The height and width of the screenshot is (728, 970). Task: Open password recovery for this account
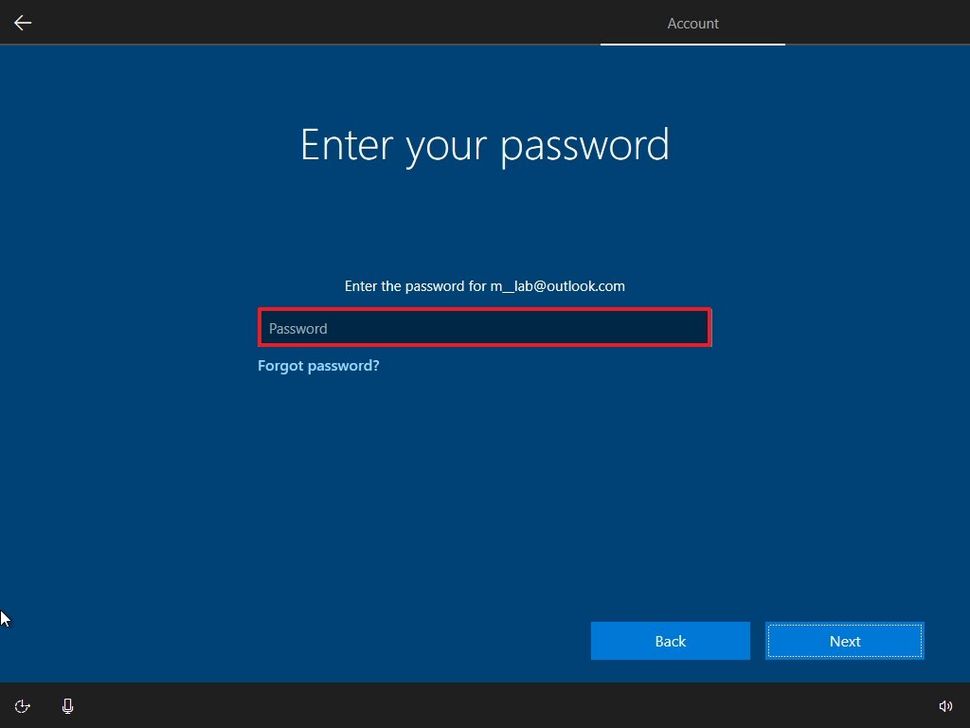[x=318, y=365]
